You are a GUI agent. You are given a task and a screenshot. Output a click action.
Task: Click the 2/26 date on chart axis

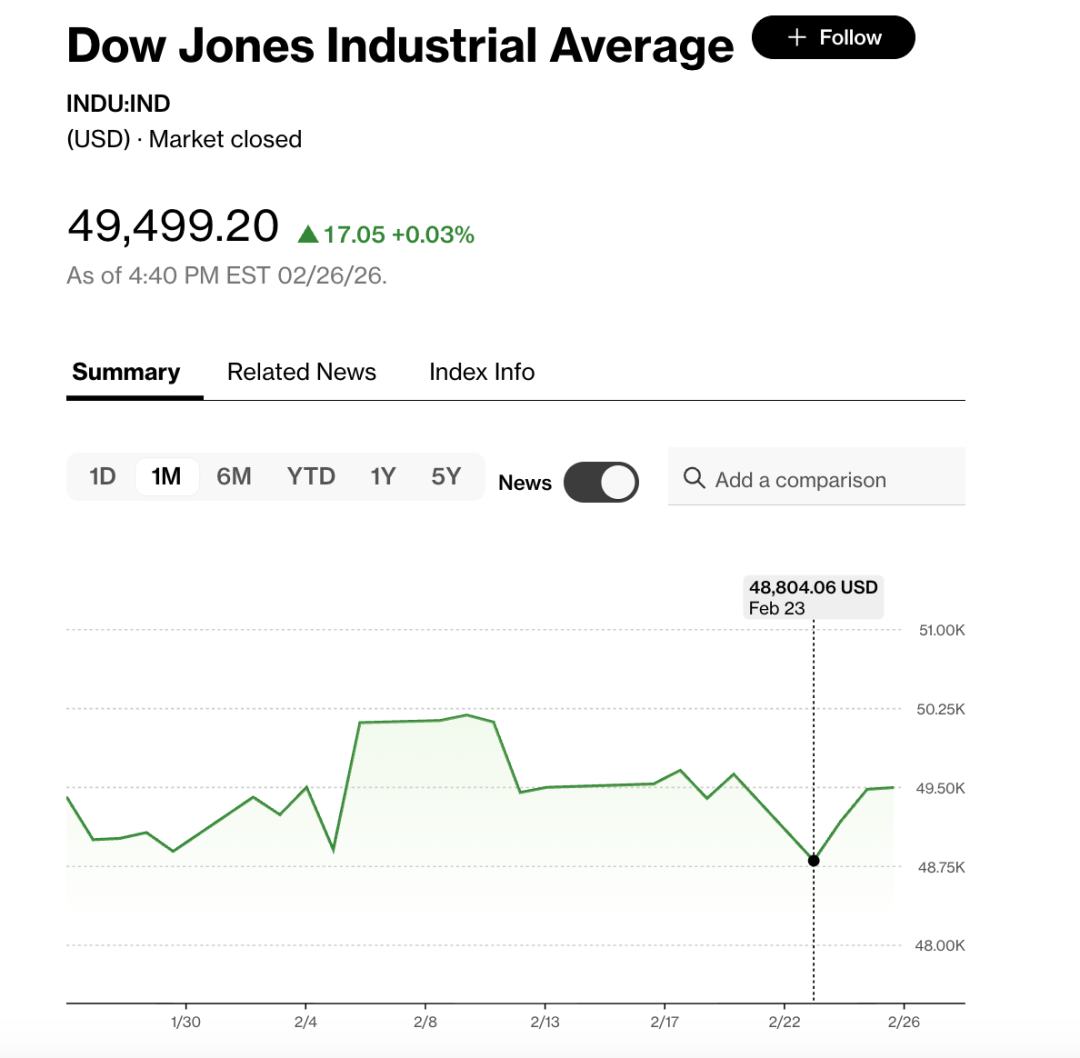[x=904, y=1022]
